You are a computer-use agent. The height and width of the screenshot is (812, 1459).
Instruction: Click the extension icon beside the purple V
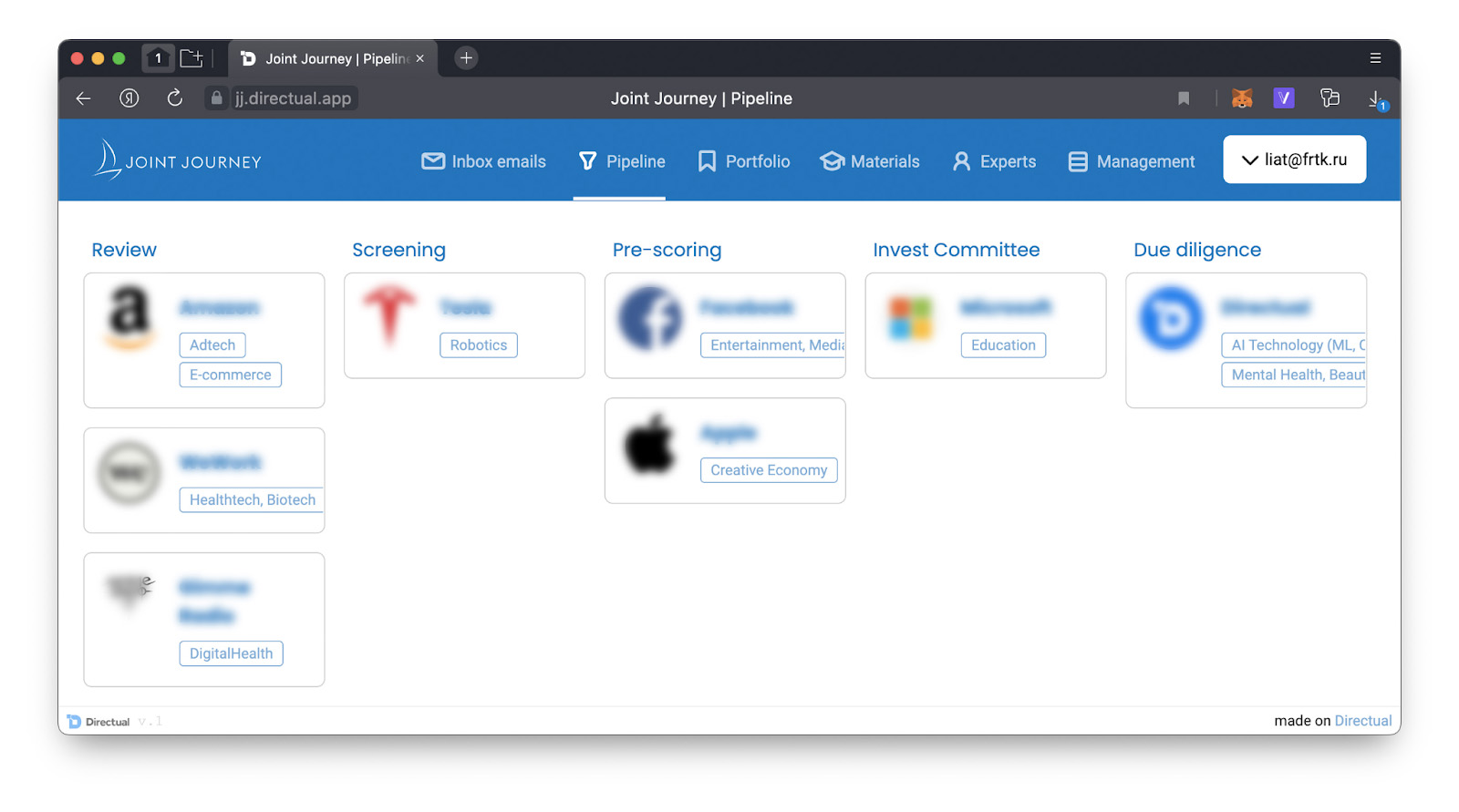coord(1330,98)
